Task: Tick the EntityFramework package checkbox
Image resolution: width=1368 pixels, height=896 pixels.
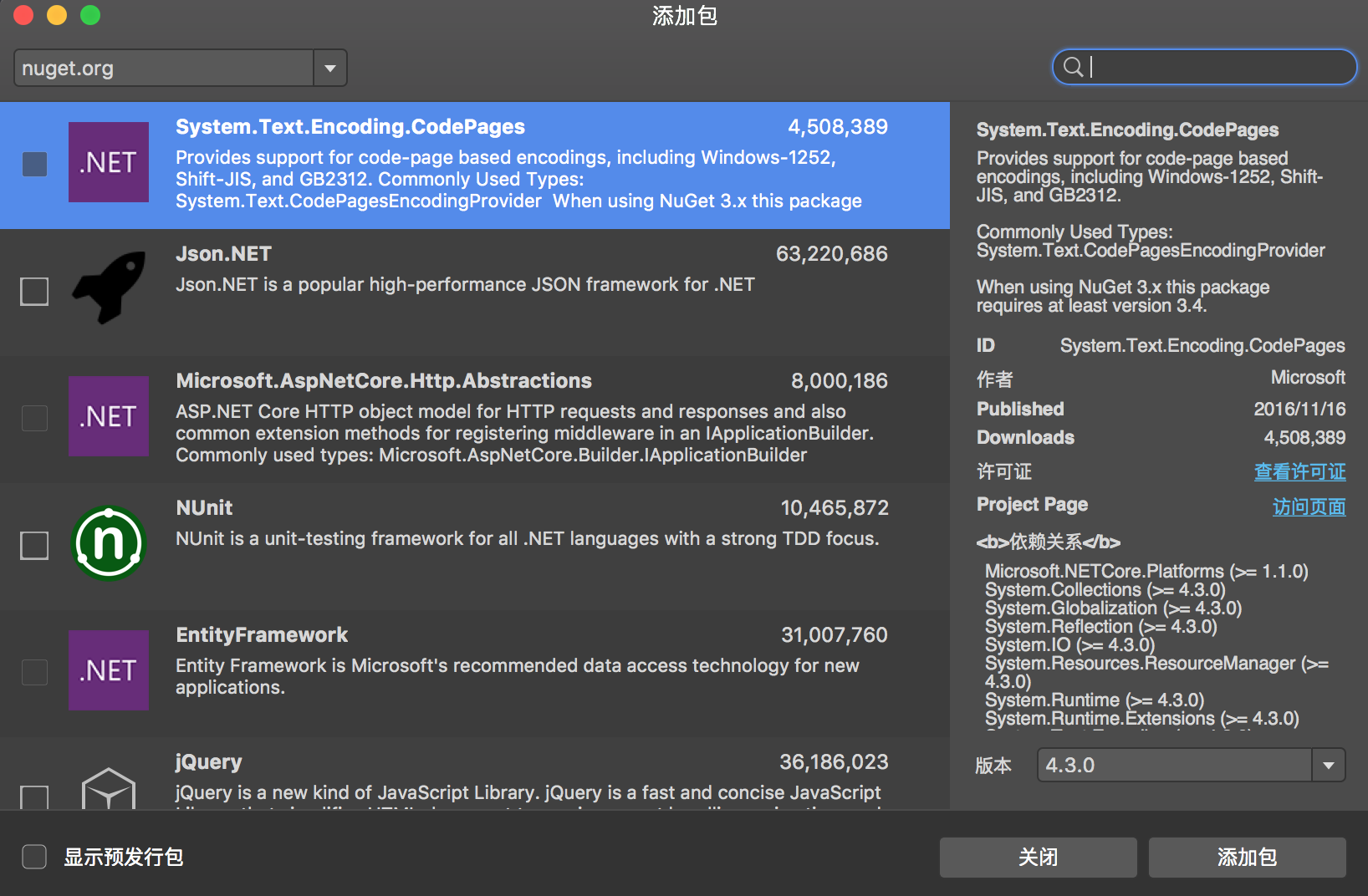Action: coord(34,672)
